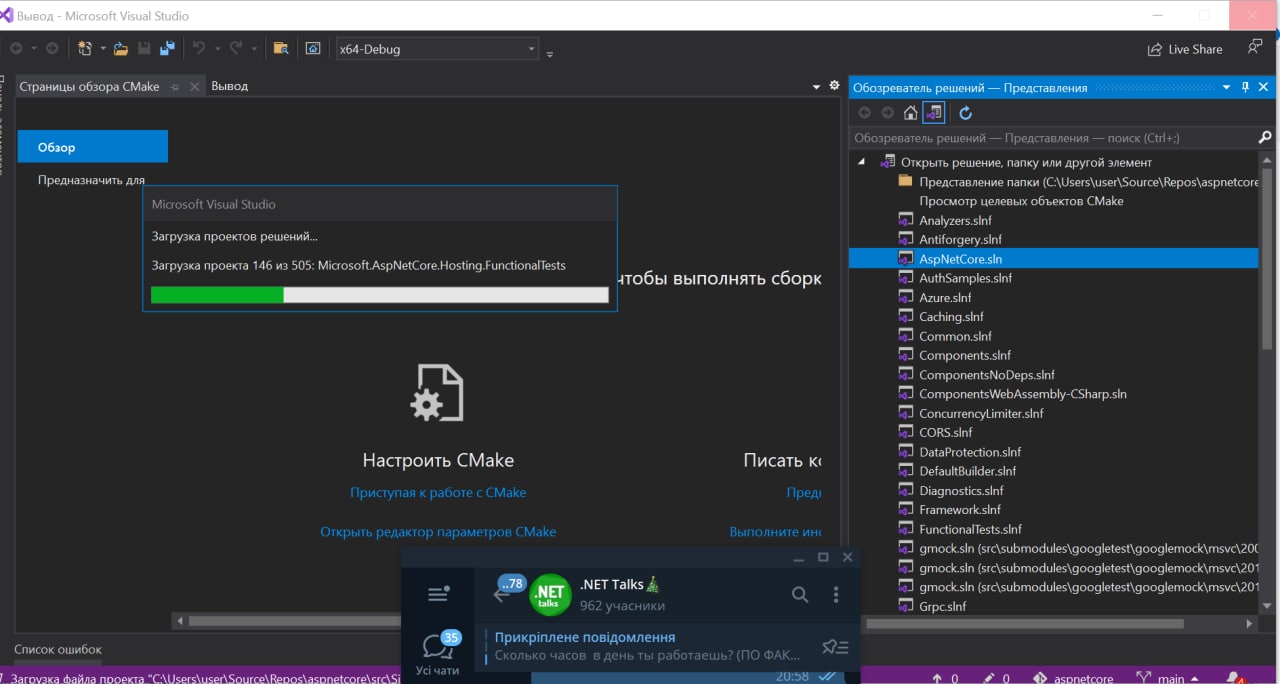Open Telegram chat three-dots menu
The width and height of the screenshot is (1280, 684).
[x=836, y=594]
